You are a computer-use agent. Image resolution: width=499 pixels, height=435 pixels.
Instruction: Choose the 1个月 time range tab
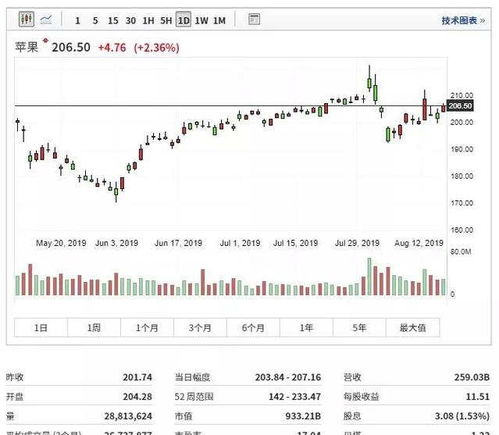(x=147, y=328)
